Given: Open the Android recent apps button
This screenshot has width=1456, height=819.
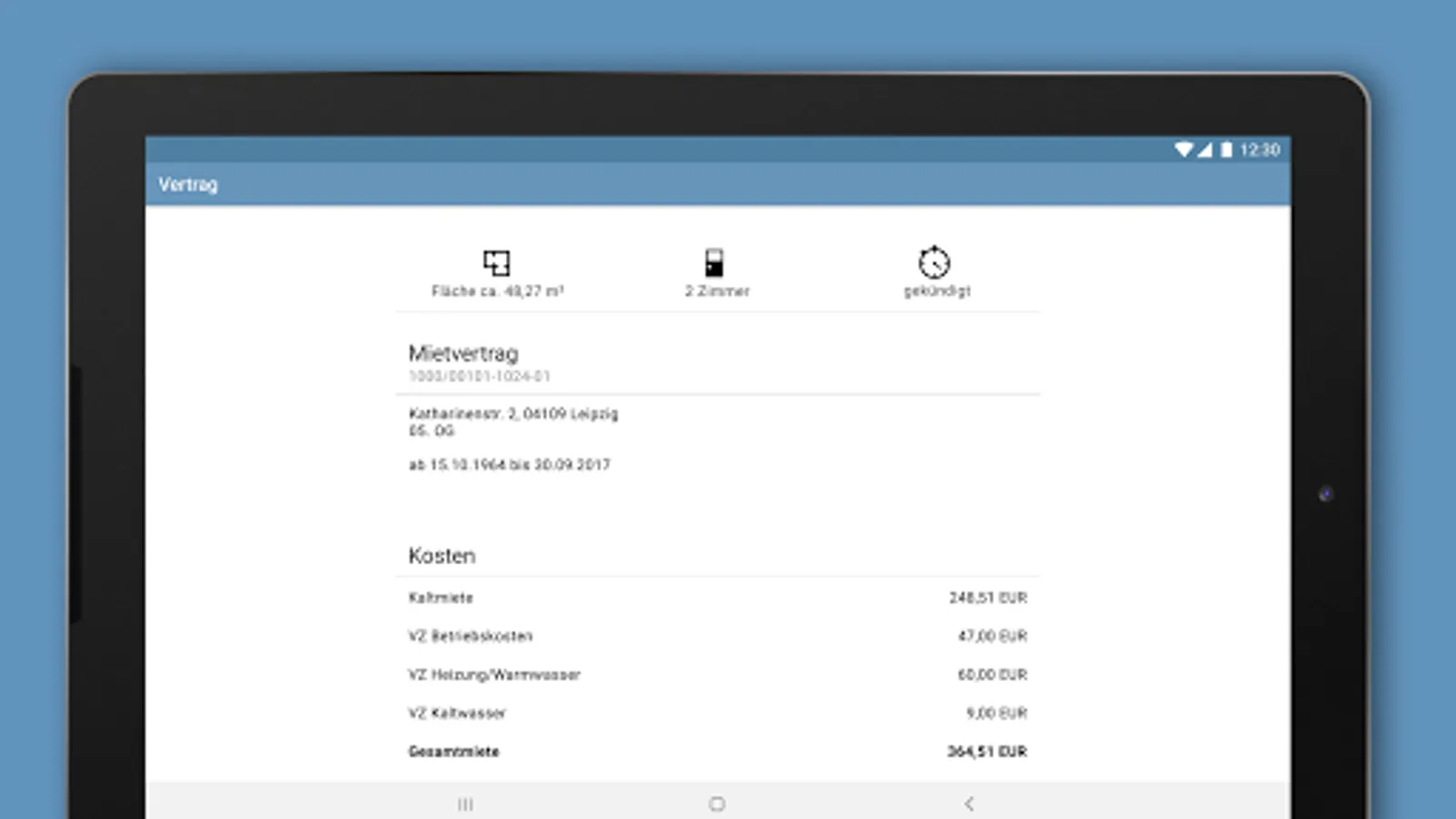Looking at the screenshot, I should coord(465,804).
